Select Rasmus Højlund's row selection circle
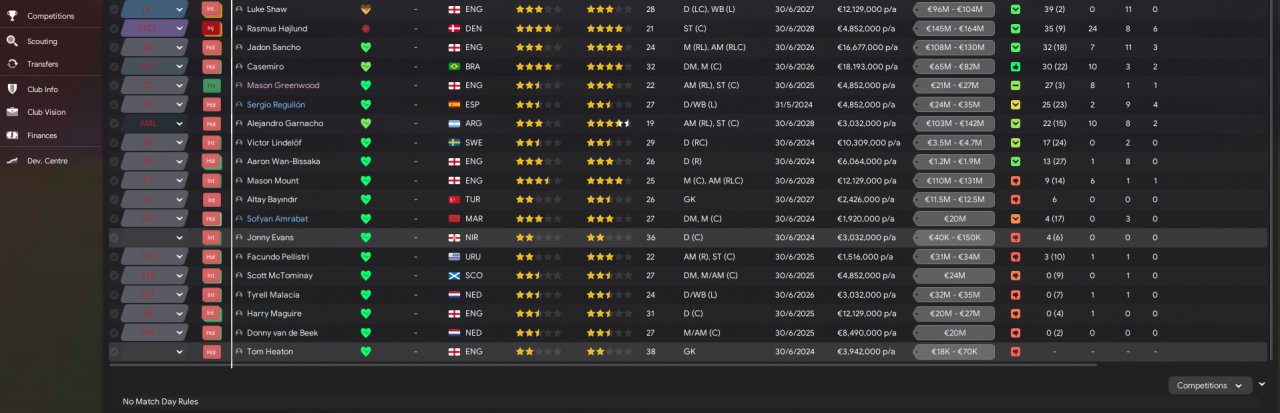The image size is (1280, 413). point(114,28)
